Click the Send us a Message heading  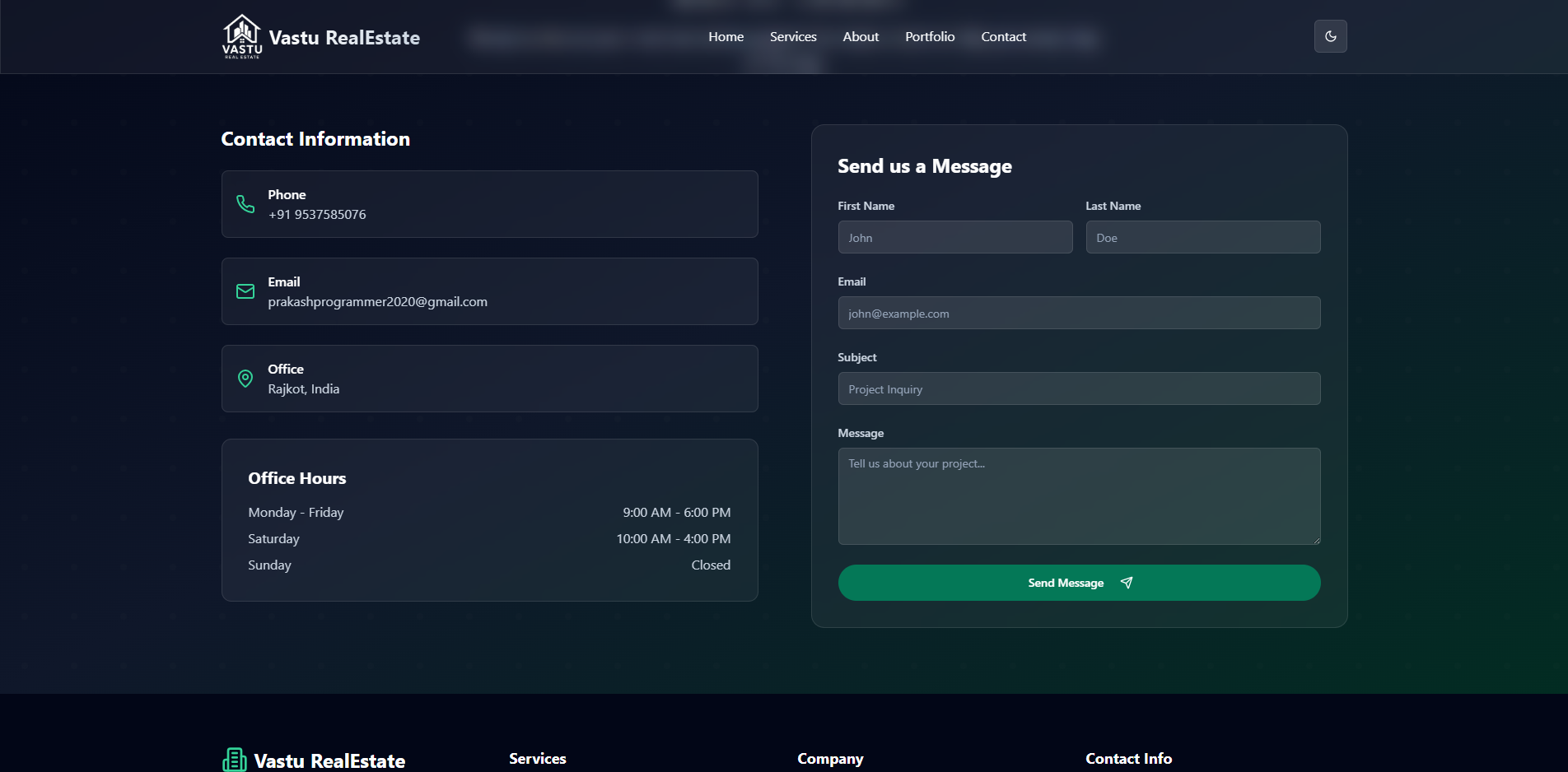[x=925, y=166]
